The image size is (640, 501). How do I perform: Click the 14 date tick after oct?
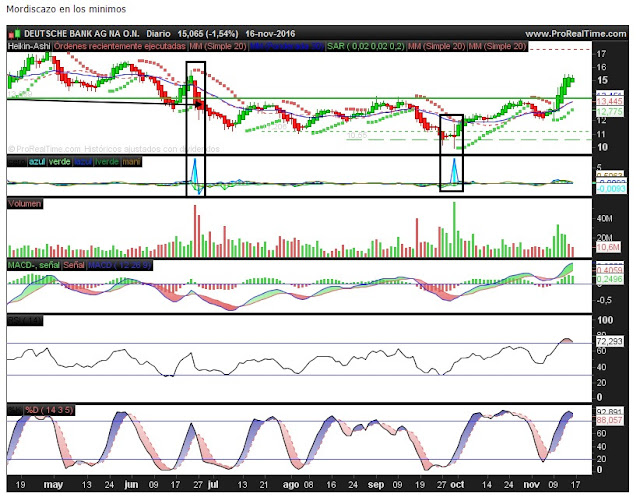486,485
